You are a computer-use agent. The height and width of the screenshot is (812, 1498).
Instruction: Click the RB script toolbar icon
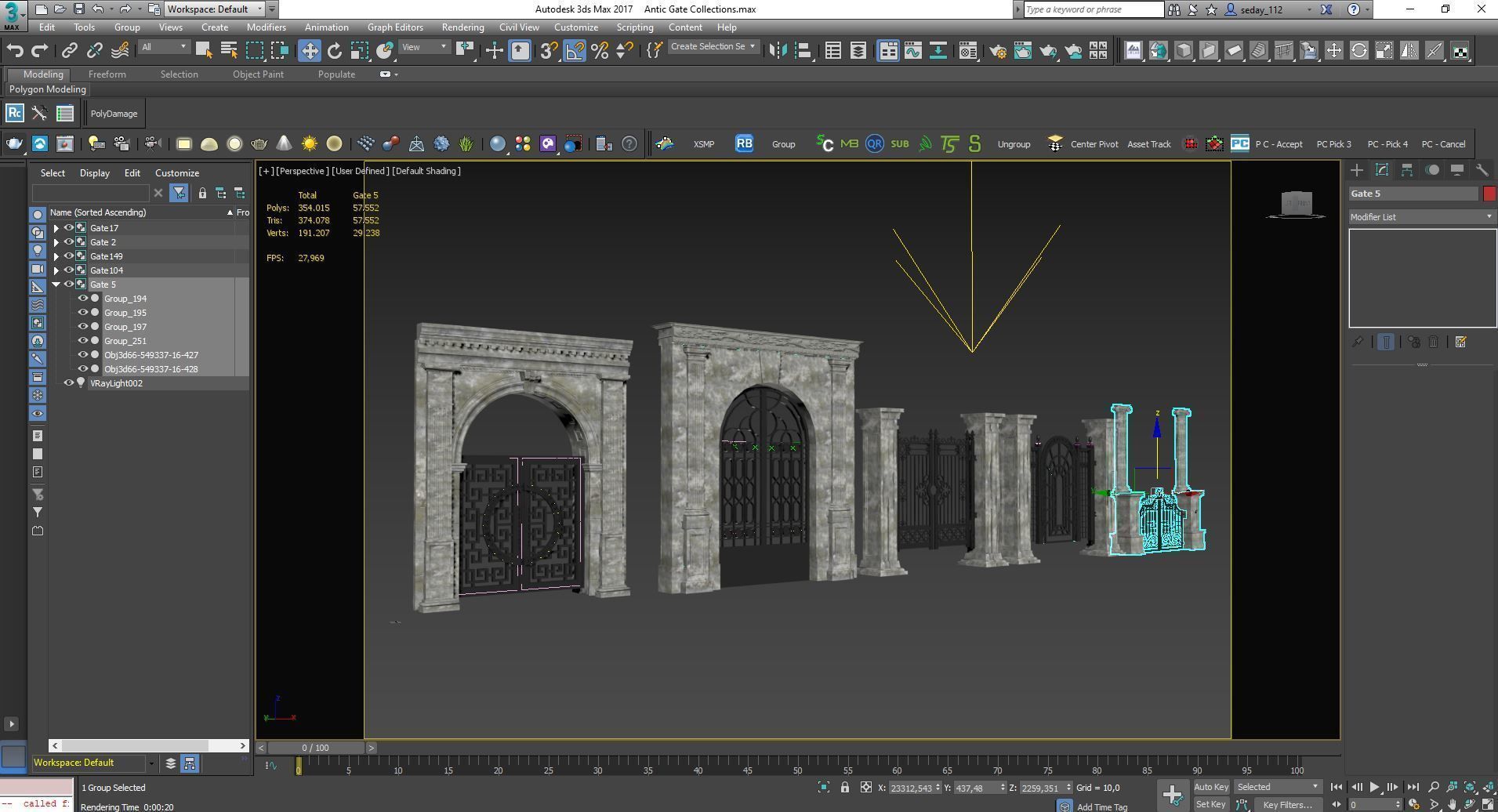(x=744, y=143)
